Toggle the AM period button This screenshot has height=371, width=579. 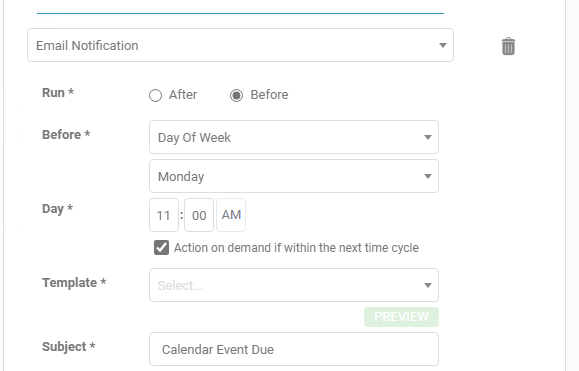(x=231, y=215)
